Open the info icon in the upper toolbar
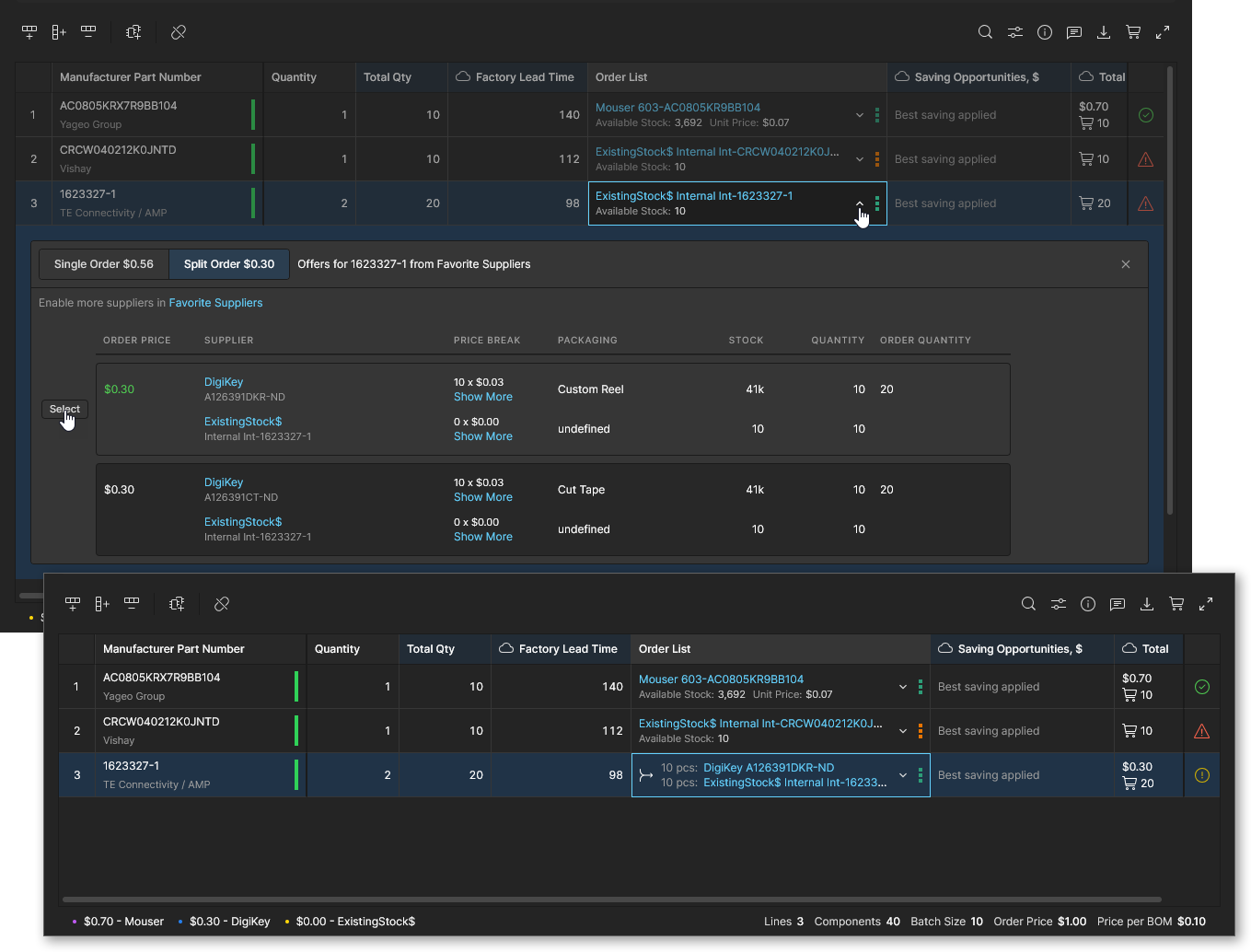Screen dimensions: 1251x952 coord(1045,32)
